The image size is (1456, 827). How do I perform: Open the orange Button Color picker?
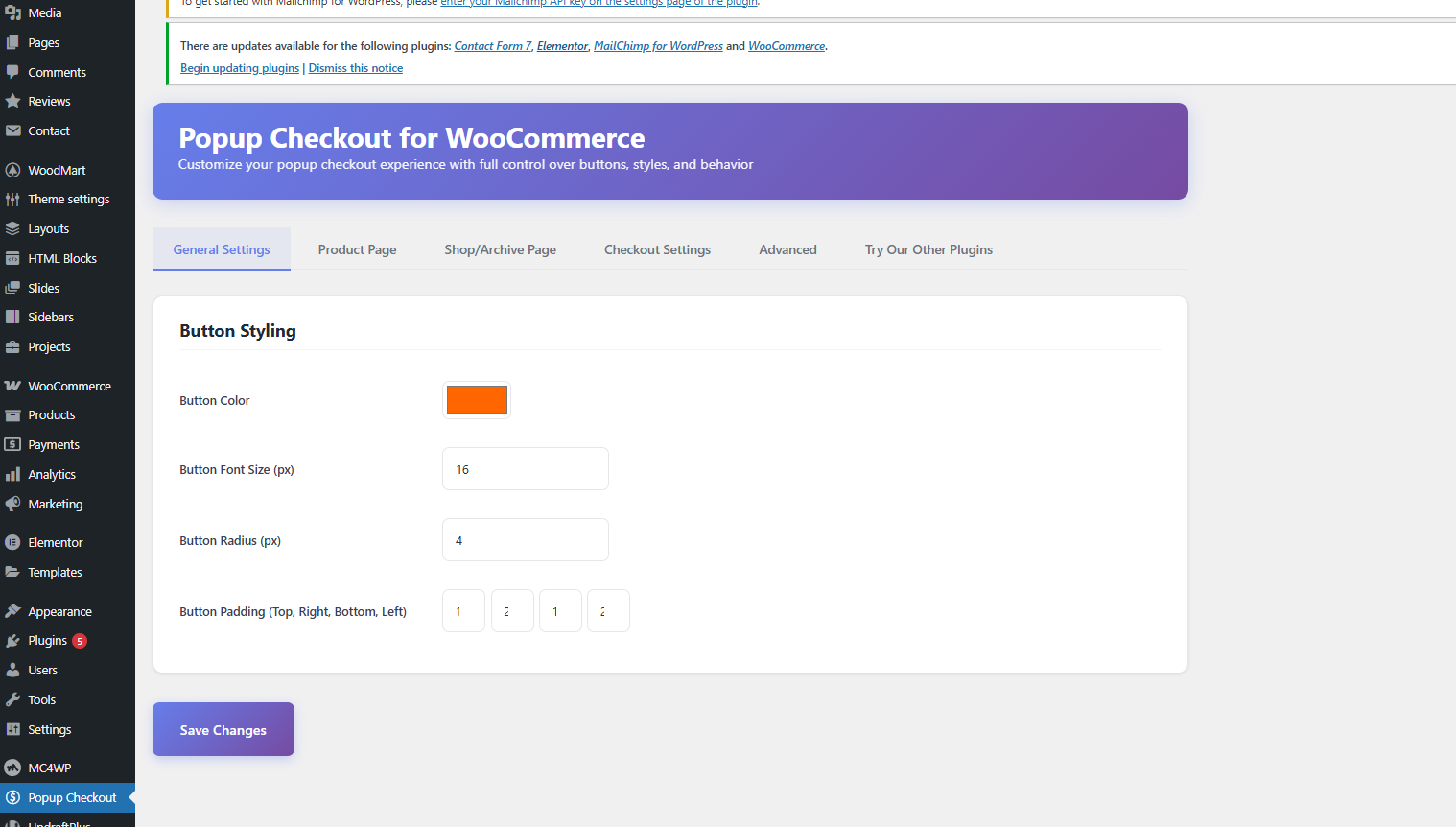(477, 399)
